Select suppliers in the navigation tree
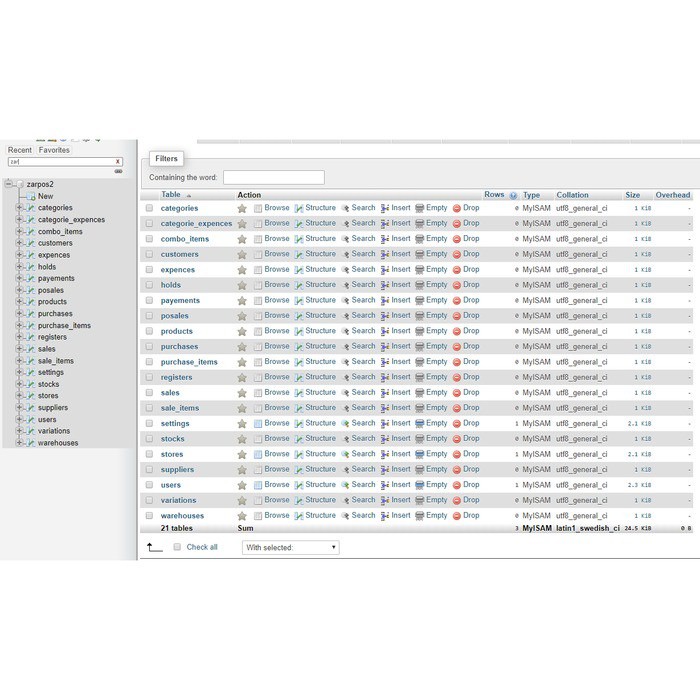This screenshot has height=700, width=700. point(53,408)
